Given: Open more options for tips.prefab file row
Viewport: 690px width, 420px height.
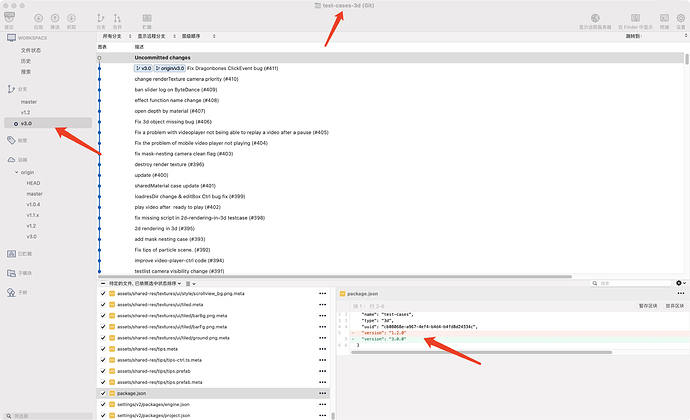Looking at the screenshot, I should (x=323, y=371).
